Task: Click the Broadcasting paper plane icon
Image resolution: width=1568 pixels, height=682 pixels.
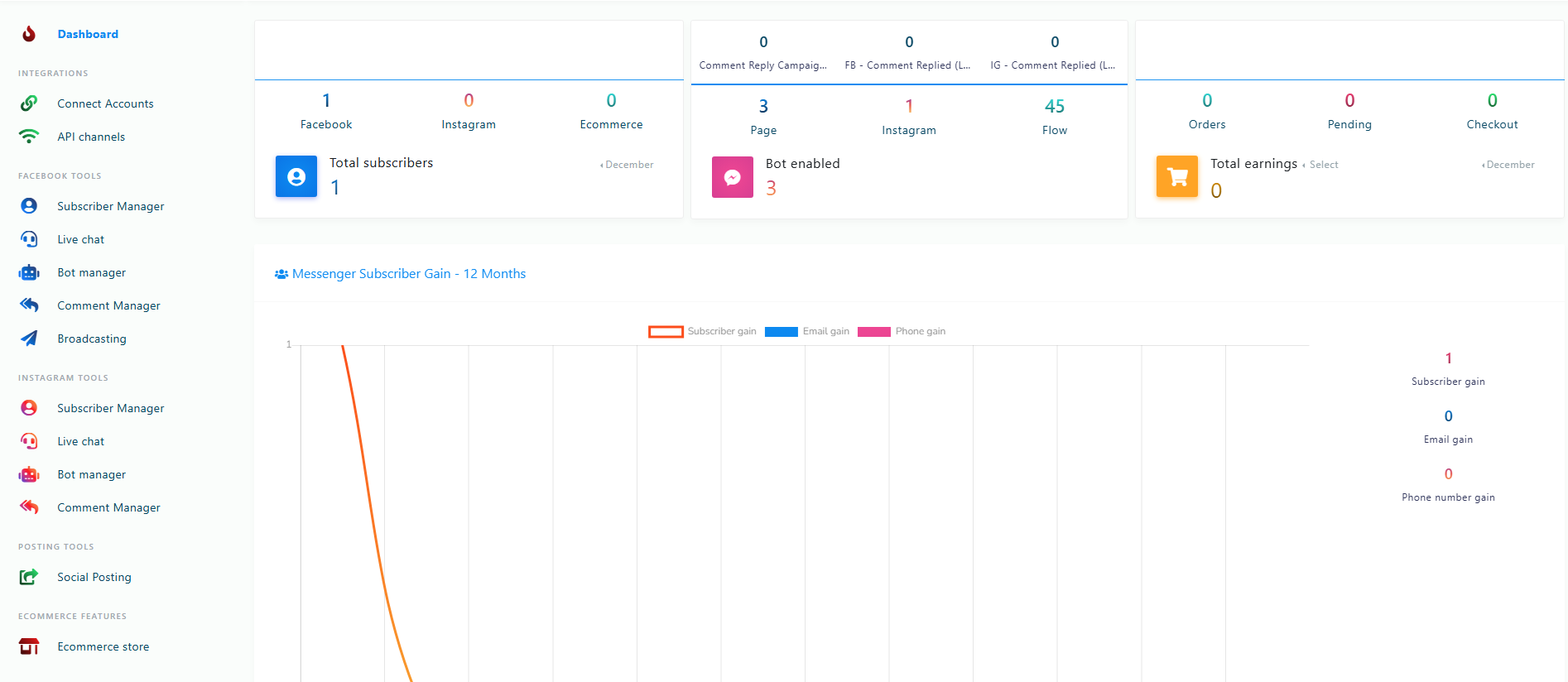Action: coord(29,339)
